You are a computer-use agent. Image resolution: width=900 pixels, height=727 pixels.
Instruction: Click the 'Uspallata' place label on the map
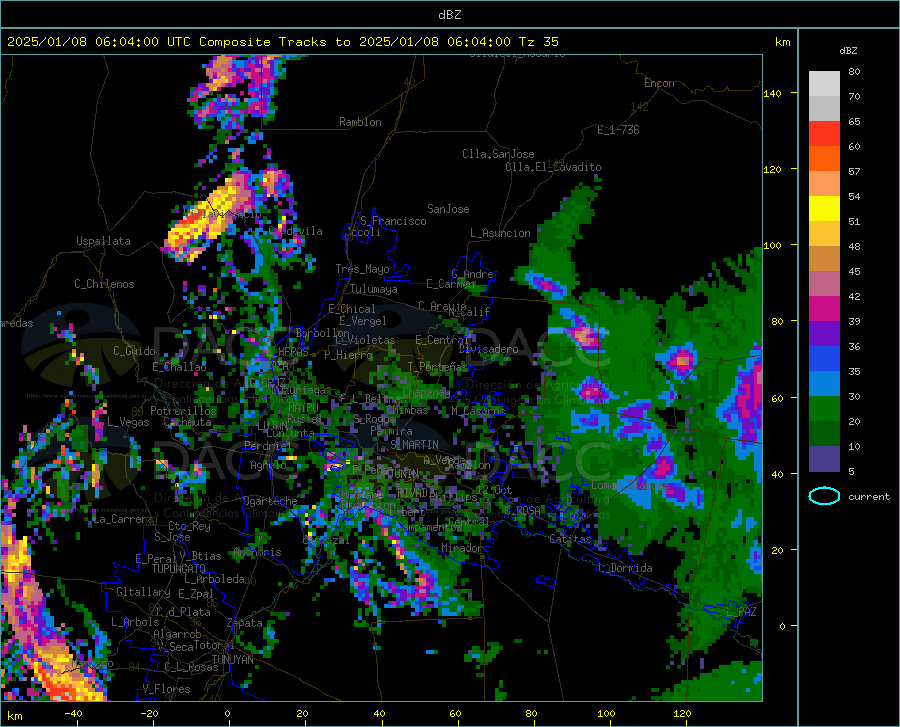(103, 241)
